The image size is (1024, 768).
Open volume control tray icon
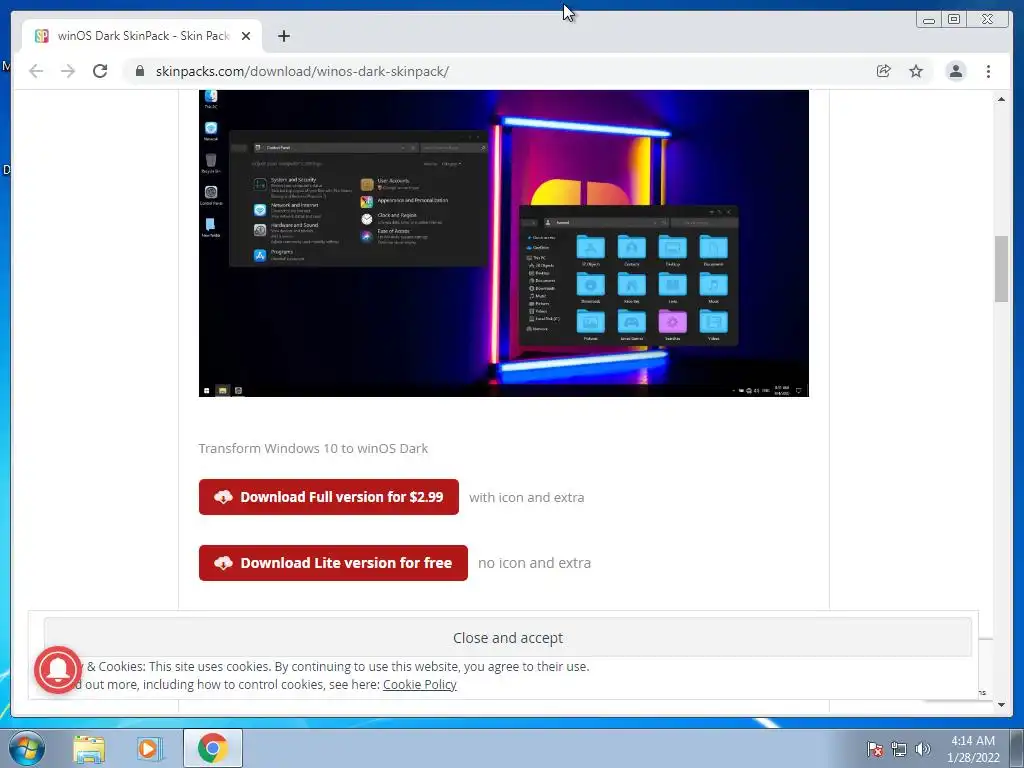(923, 749)
